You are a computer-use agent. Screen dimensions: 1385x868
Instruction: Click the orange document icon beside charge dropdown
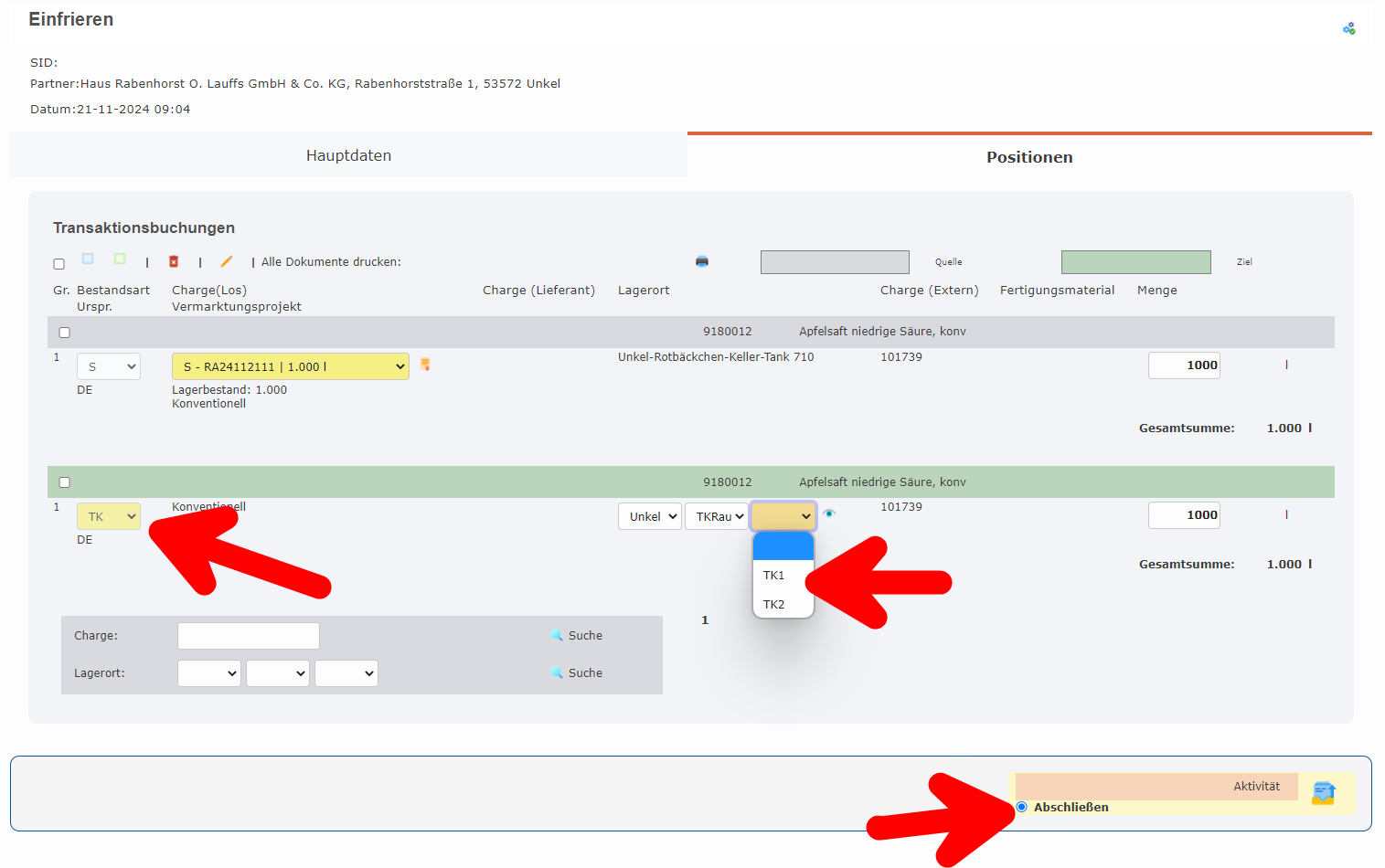(425, 365)
